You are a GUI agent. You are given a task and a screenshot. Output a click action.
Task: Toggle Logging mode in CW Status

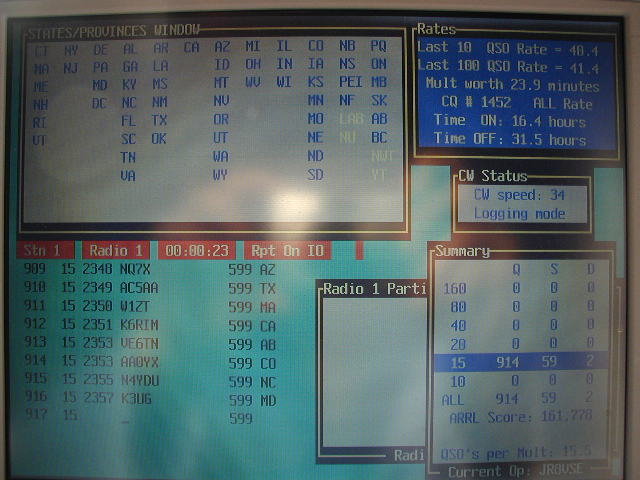pyautogui.click(x=519, y=213)
